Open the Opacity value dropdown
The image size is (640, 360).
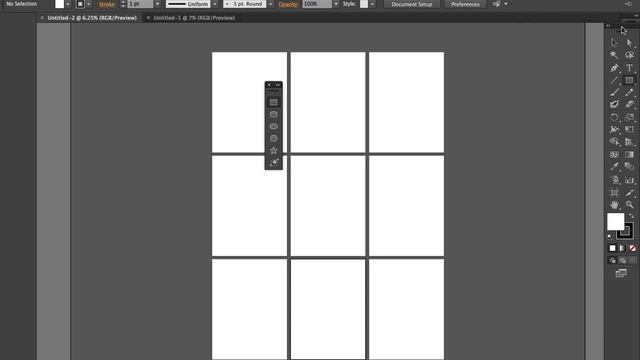point(336,4)
